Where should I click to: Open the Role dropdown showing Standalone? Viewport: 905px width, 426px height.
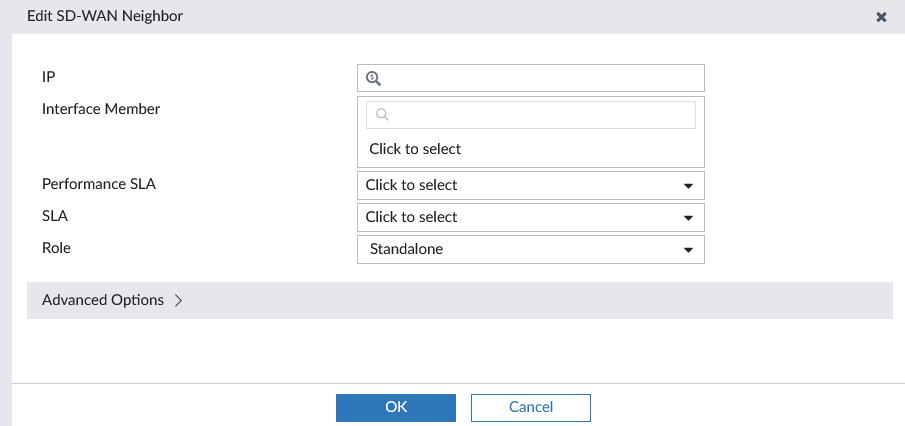click(x=520, y=249)
